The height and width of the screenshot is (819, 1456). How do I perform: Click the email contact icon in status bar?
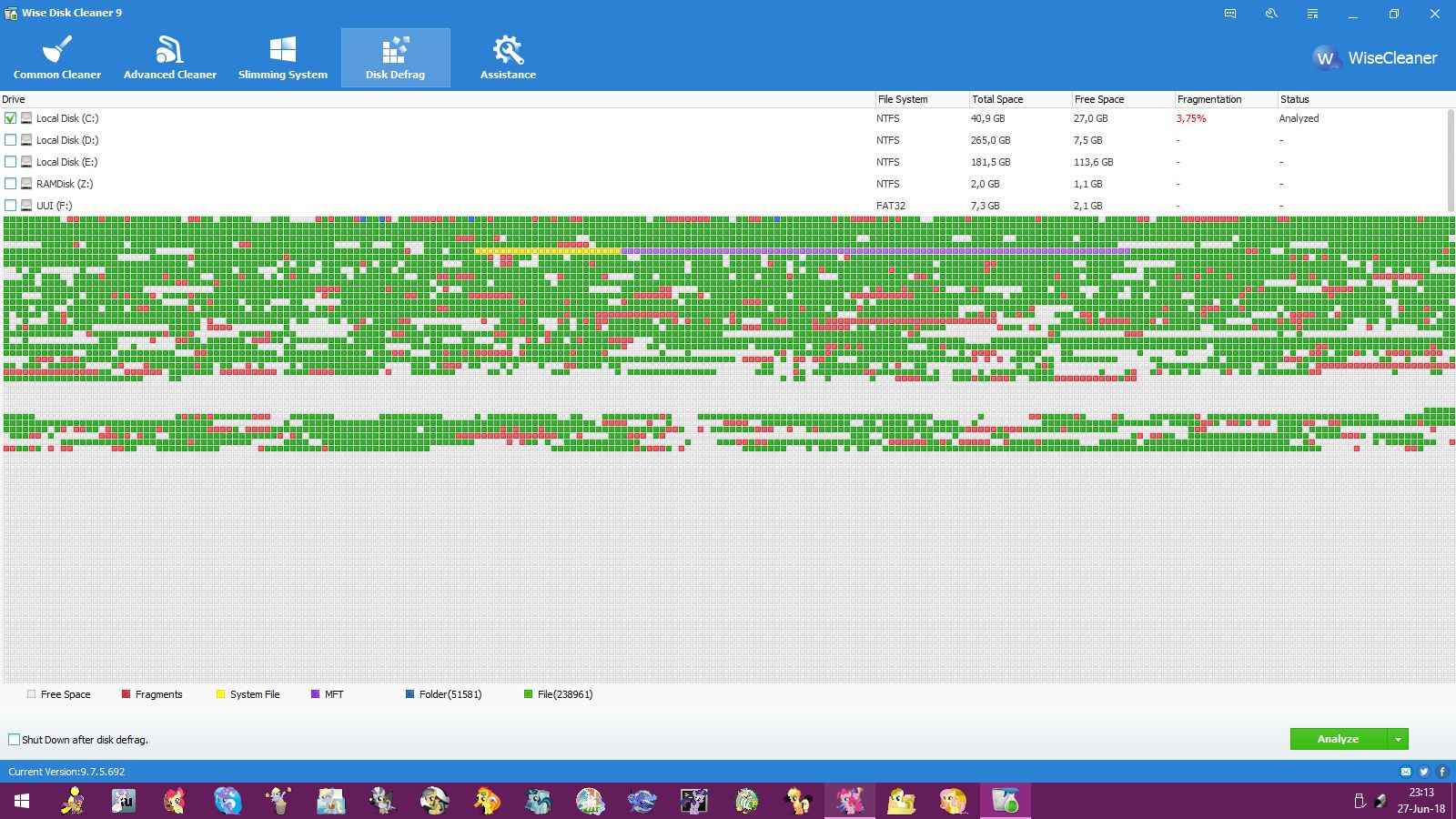(x=1406, y=772)
